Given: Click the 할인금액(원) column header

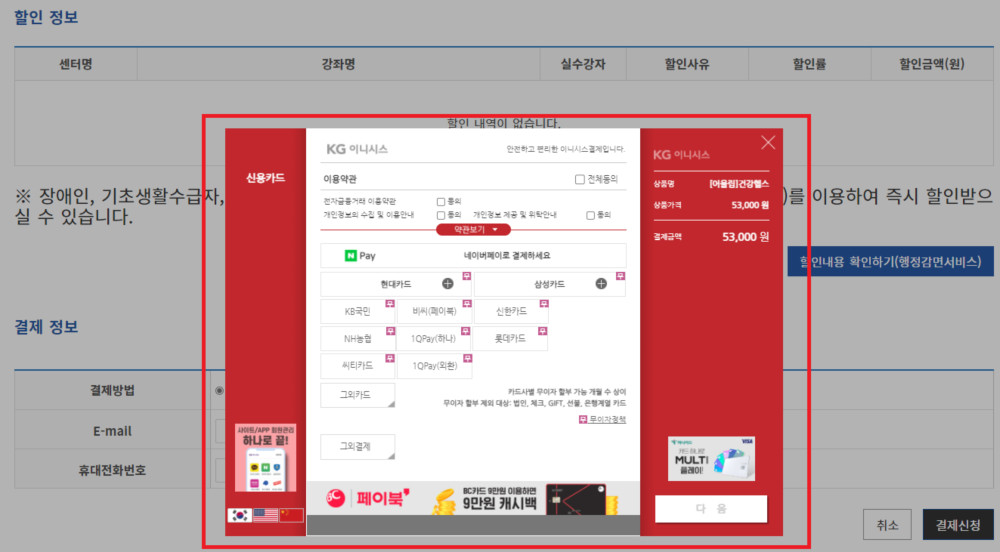Looking at the screenshot, I should tap(932, 64).
